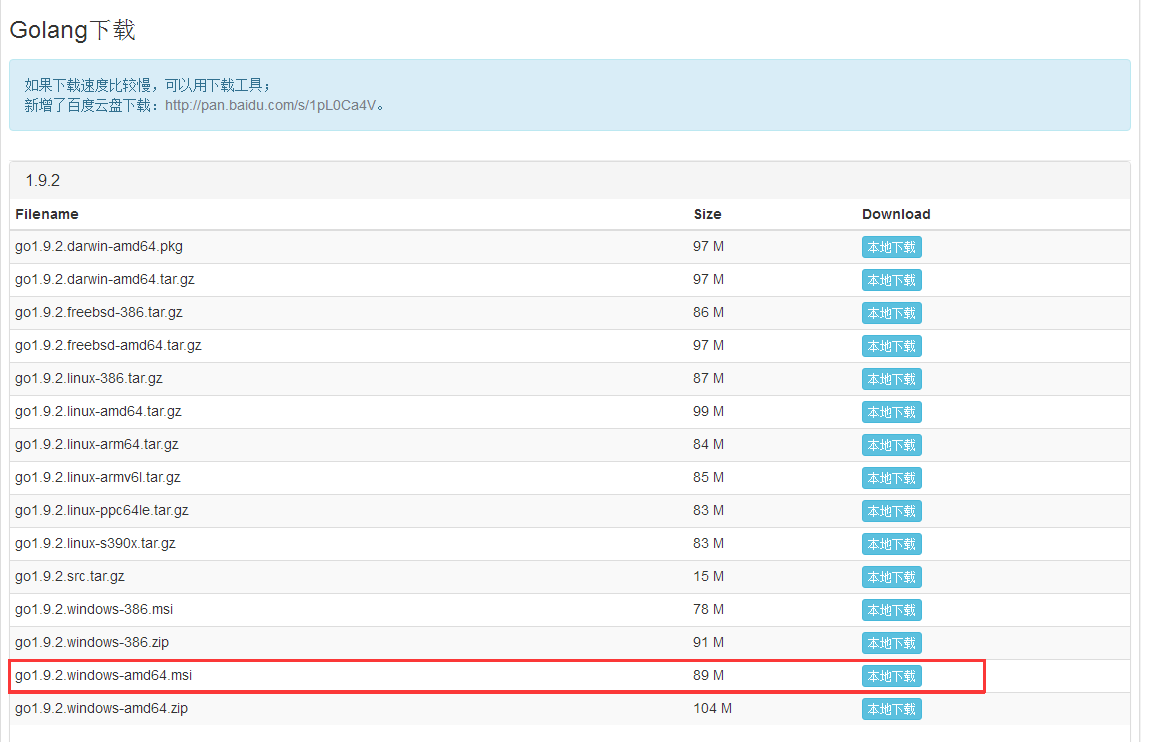This screenshot has width=1152, height=742.
Task: Click the 86 M size value
Action: click(708, 312)
